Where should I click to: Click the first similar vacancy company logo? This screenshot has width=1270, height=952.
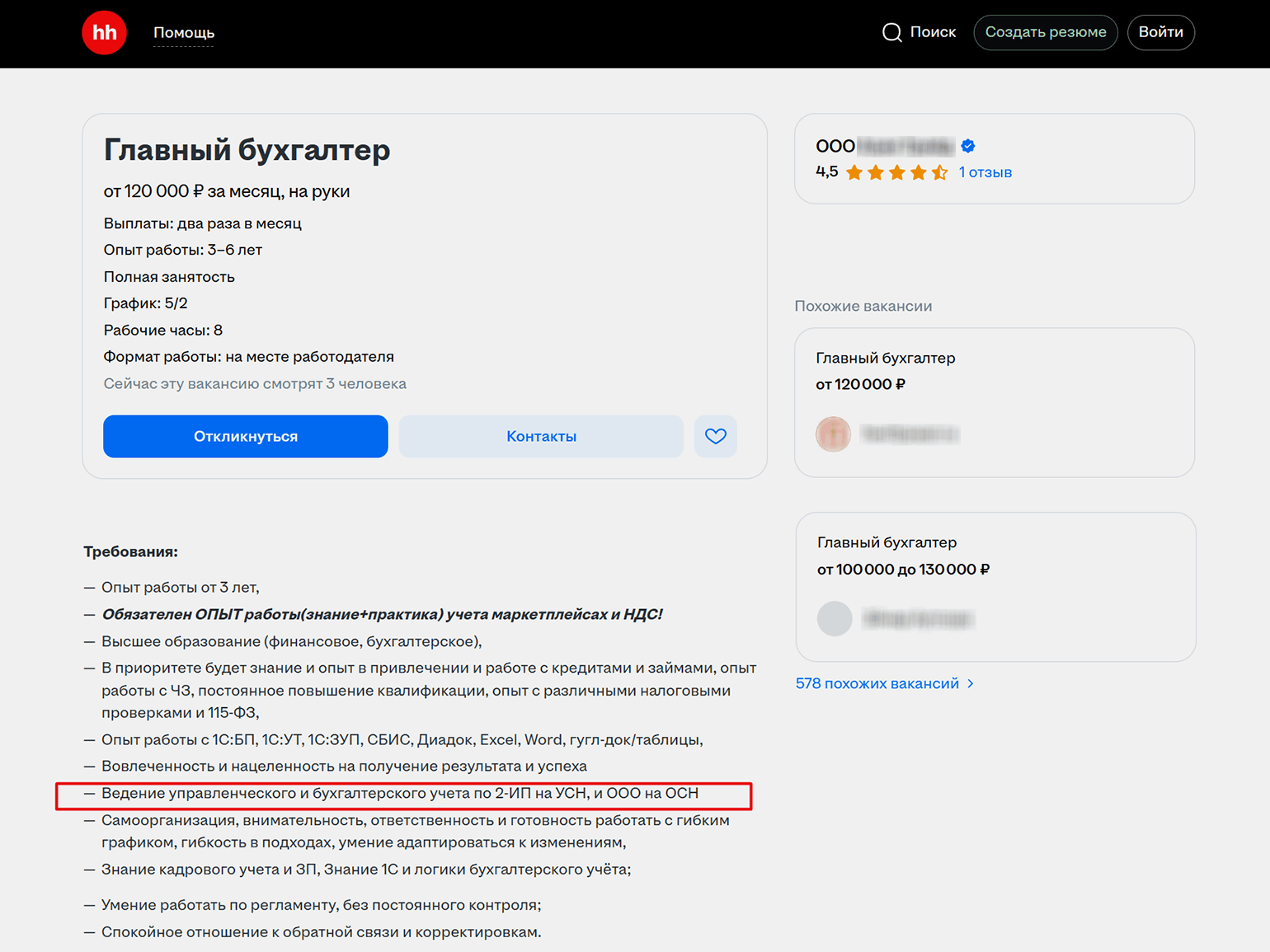tap(833, 434)
